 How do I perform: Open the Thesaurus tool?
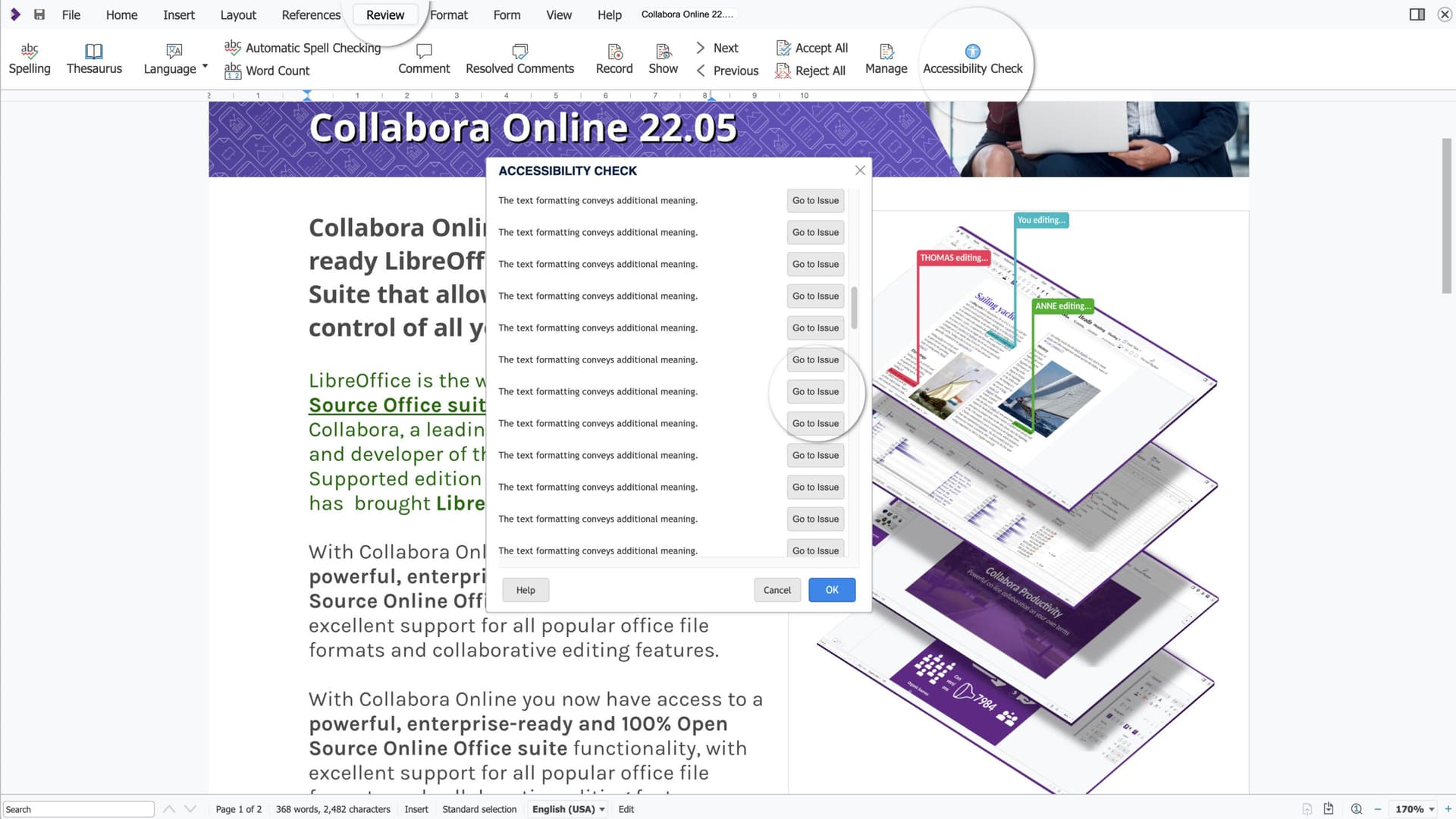[x=94, y=58]
